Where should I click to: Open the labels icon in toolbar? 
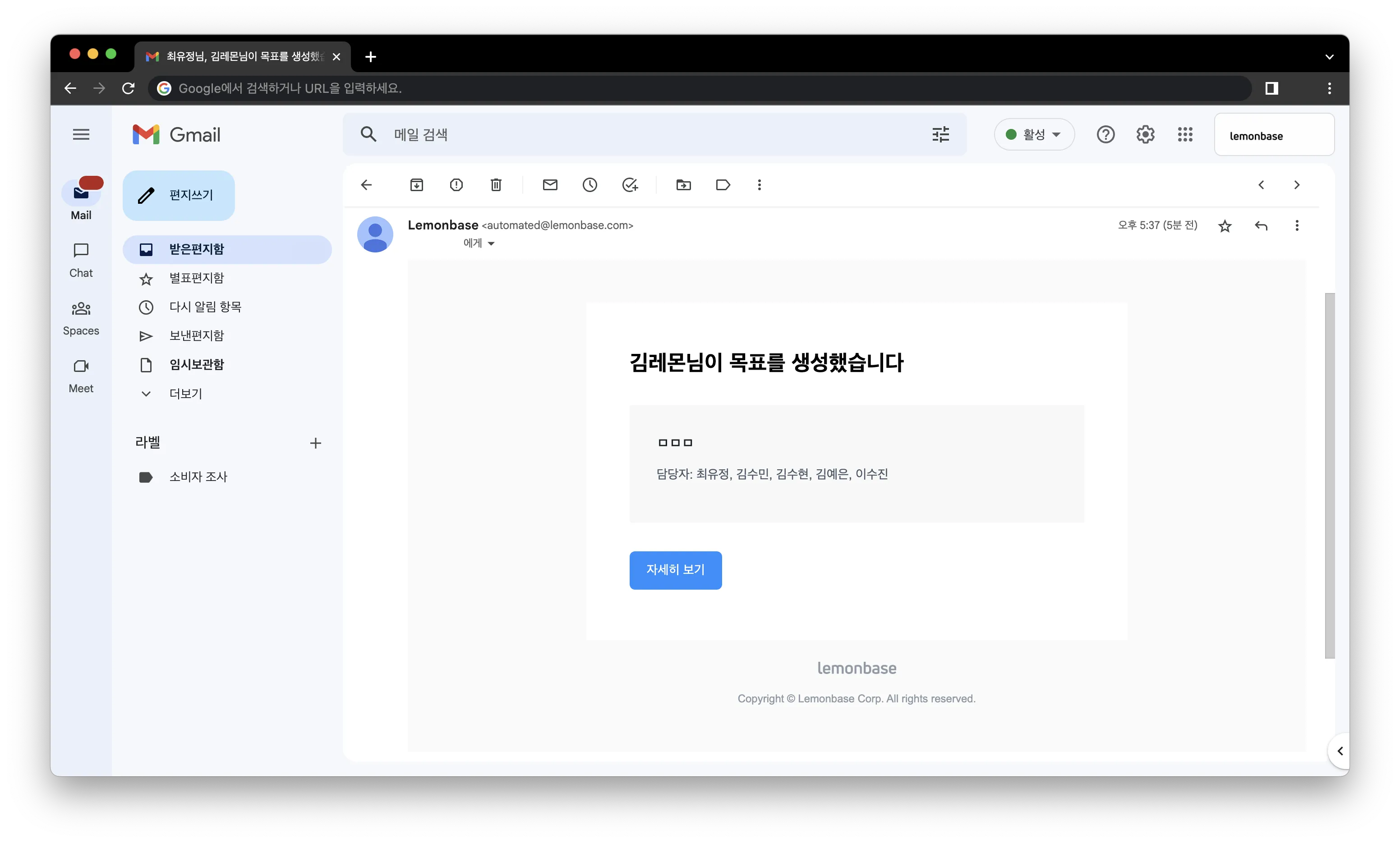tap(723, 185)
